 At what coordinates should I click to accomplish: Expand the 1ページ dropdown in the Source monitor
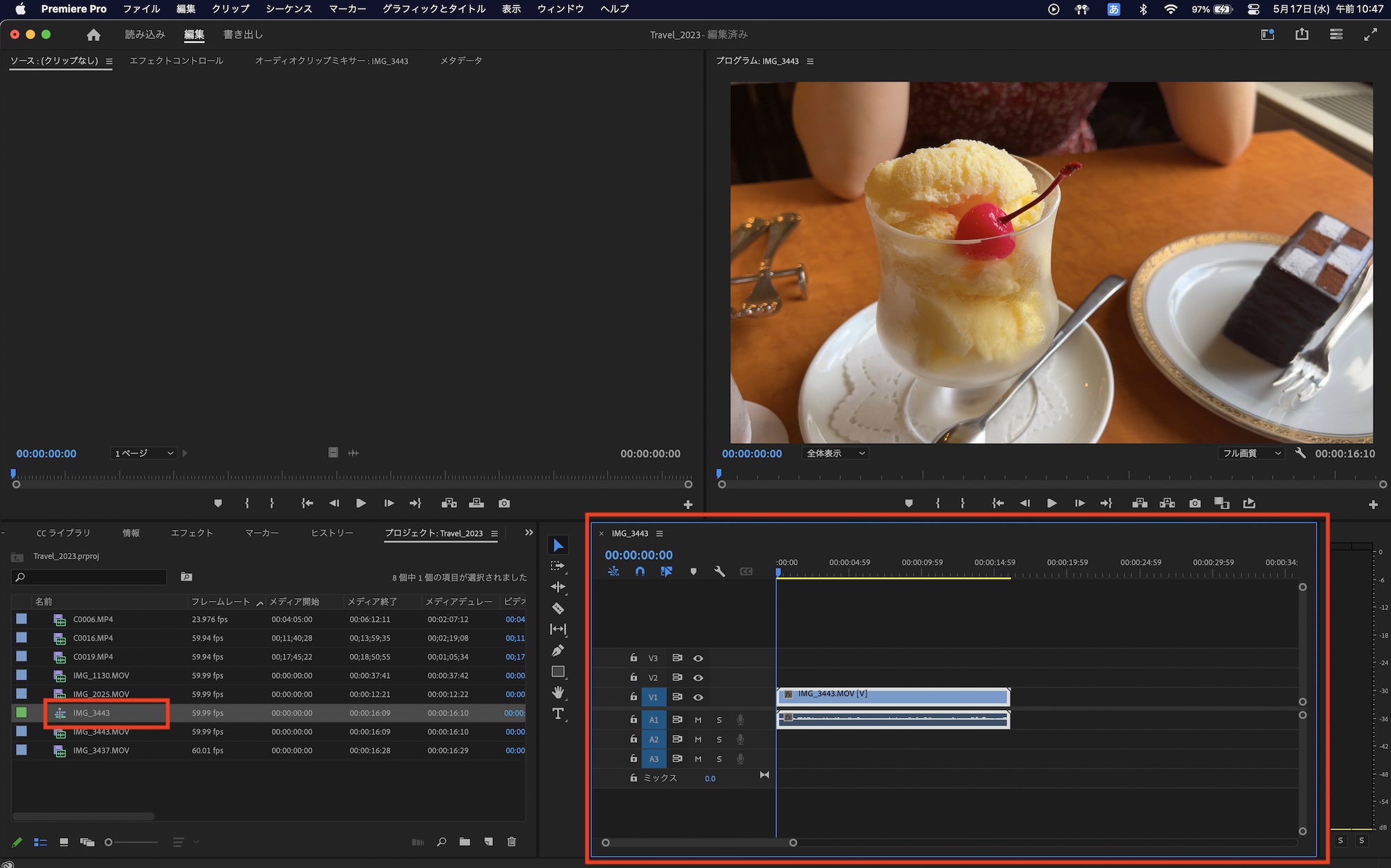(x=144, y=453)
